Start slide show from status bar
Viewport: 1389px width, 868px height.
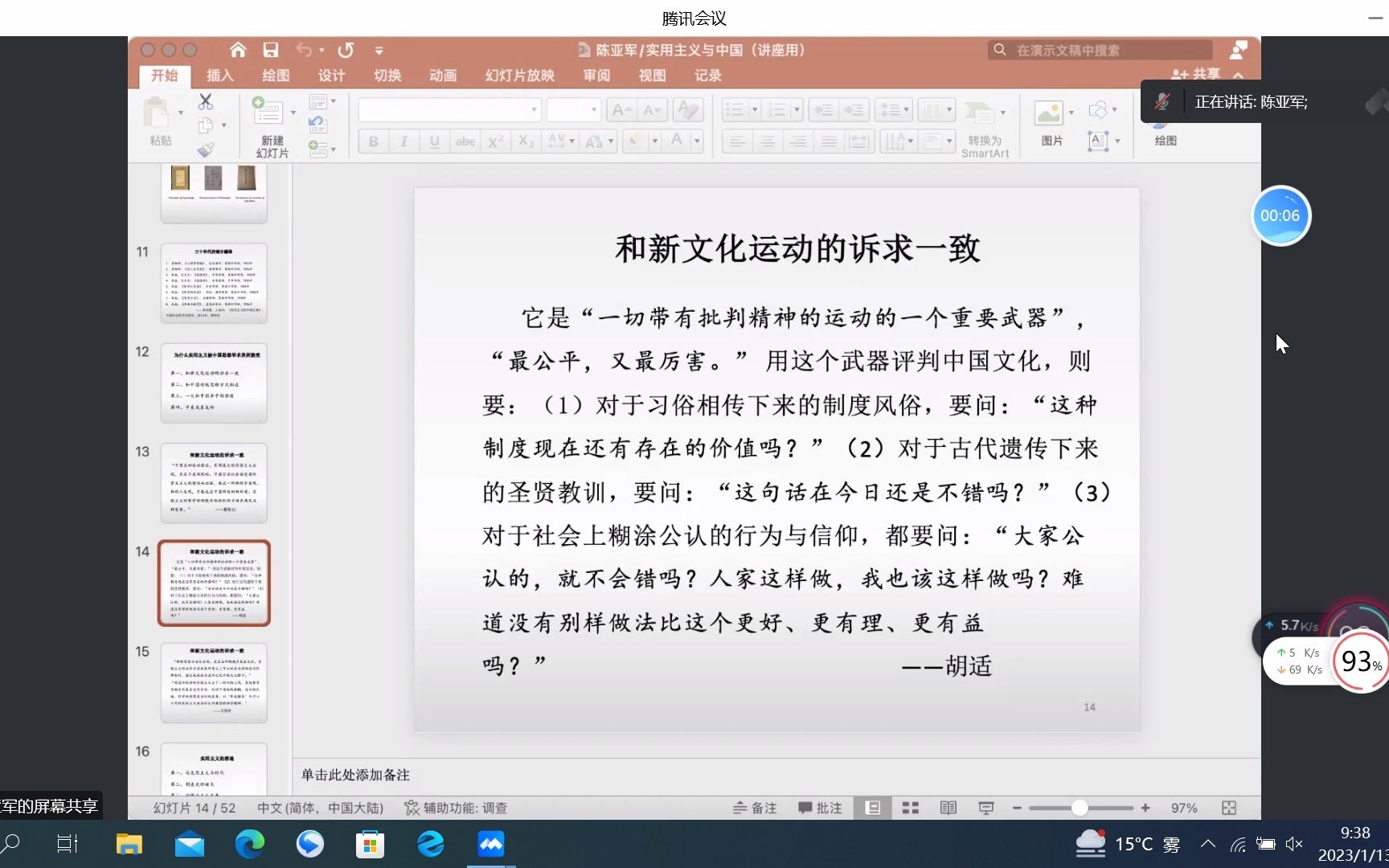[x=985, y=808]
